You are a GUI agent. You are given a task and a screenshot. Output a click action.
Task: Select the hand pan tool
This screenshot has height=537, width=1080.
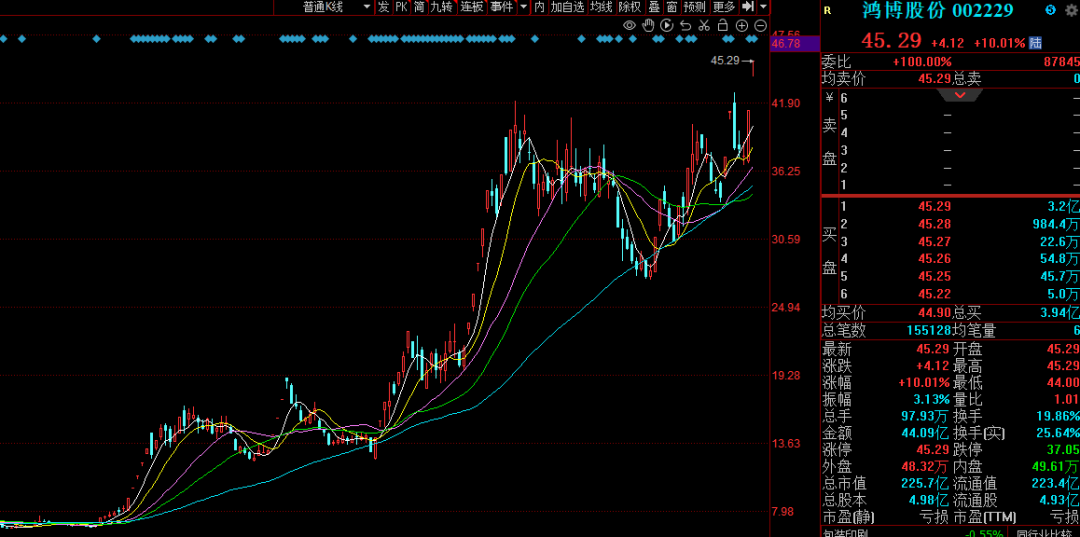click(648, 25)
